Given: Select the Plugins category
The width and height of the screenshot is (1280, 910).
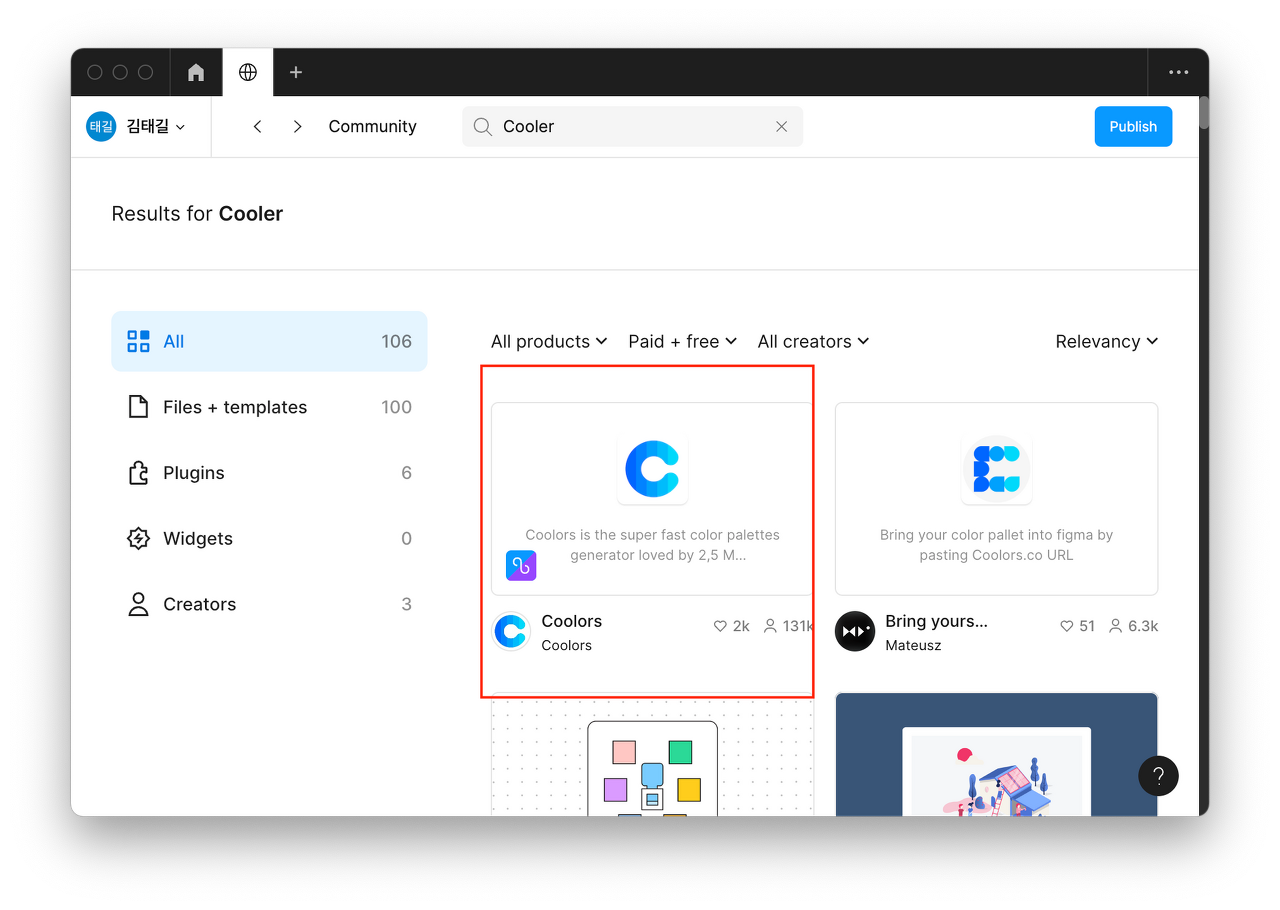Looking at the screenshot, I should (x=269, y=473).
